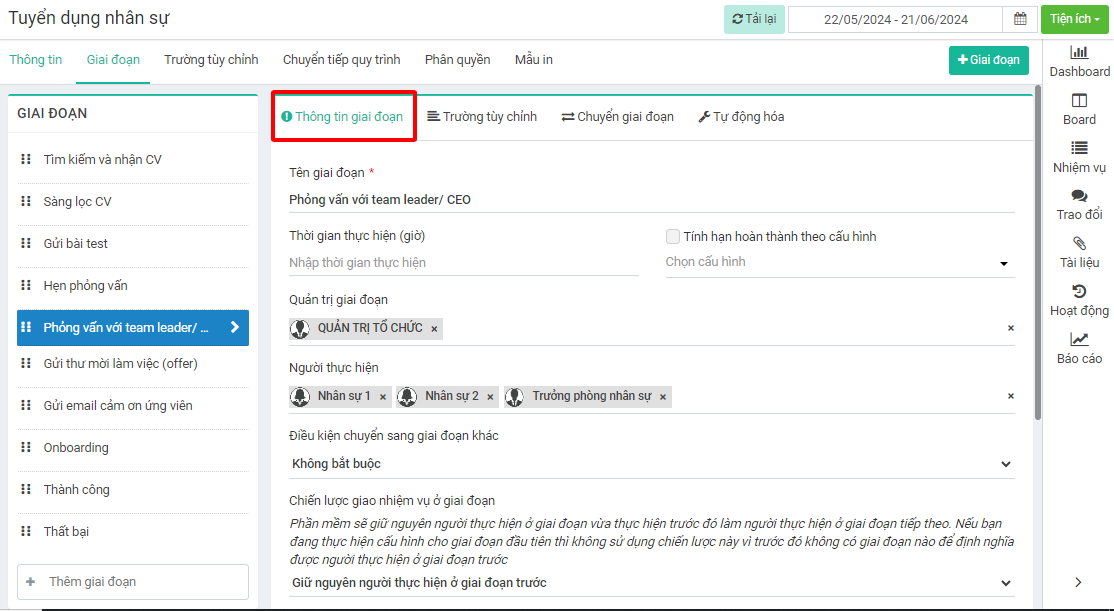Open Tài liệu paperclip icon
This screenshot has width=1114, height=611.
pos(1079,243)
